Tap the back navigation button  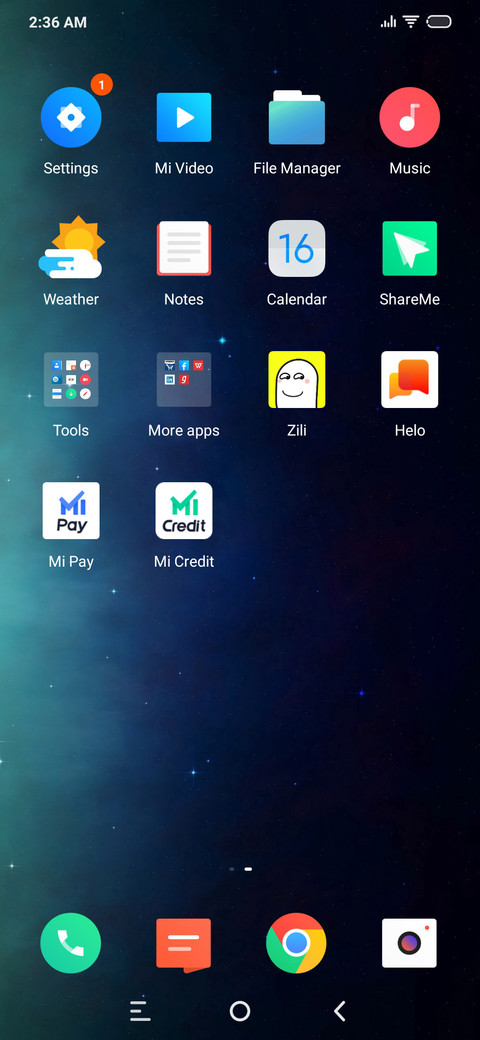coord(339,1011)
